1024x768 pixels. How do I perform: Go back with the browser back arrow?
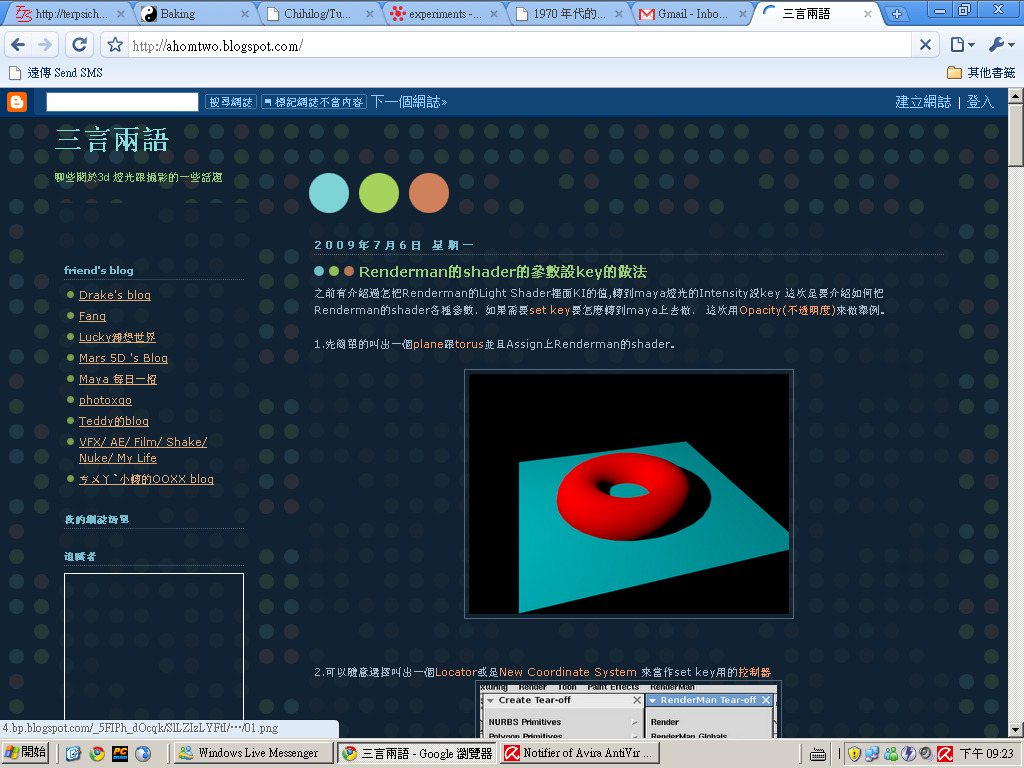click(x=18, y=44)
